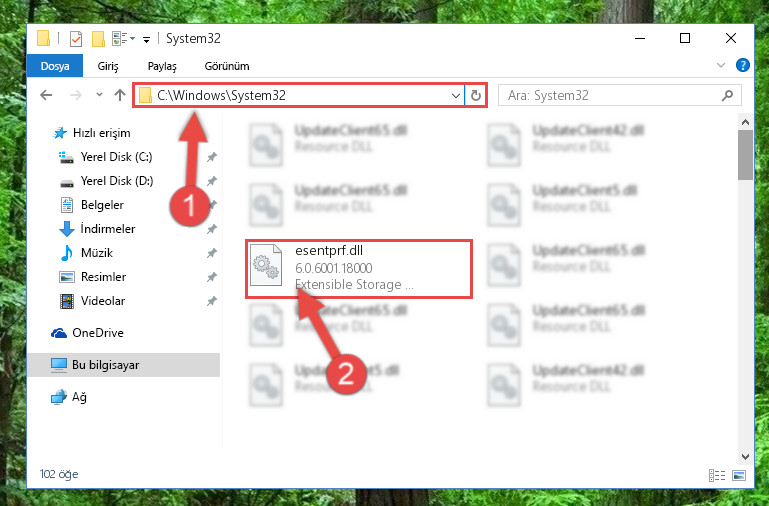
Task: Click the vertical scrollbar thumb
Action: (x=745, y=155)
